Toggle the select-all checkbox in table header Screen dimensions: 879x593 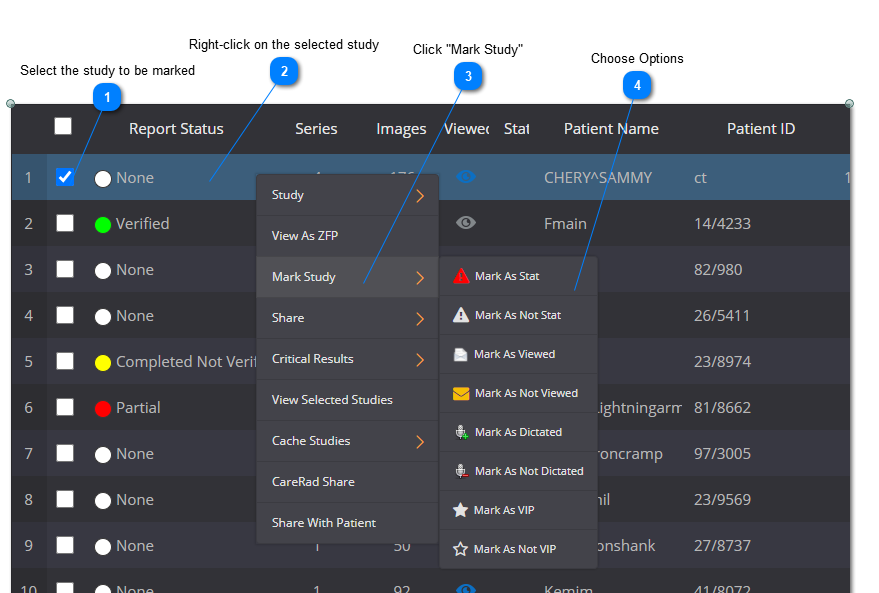[63, 126]
